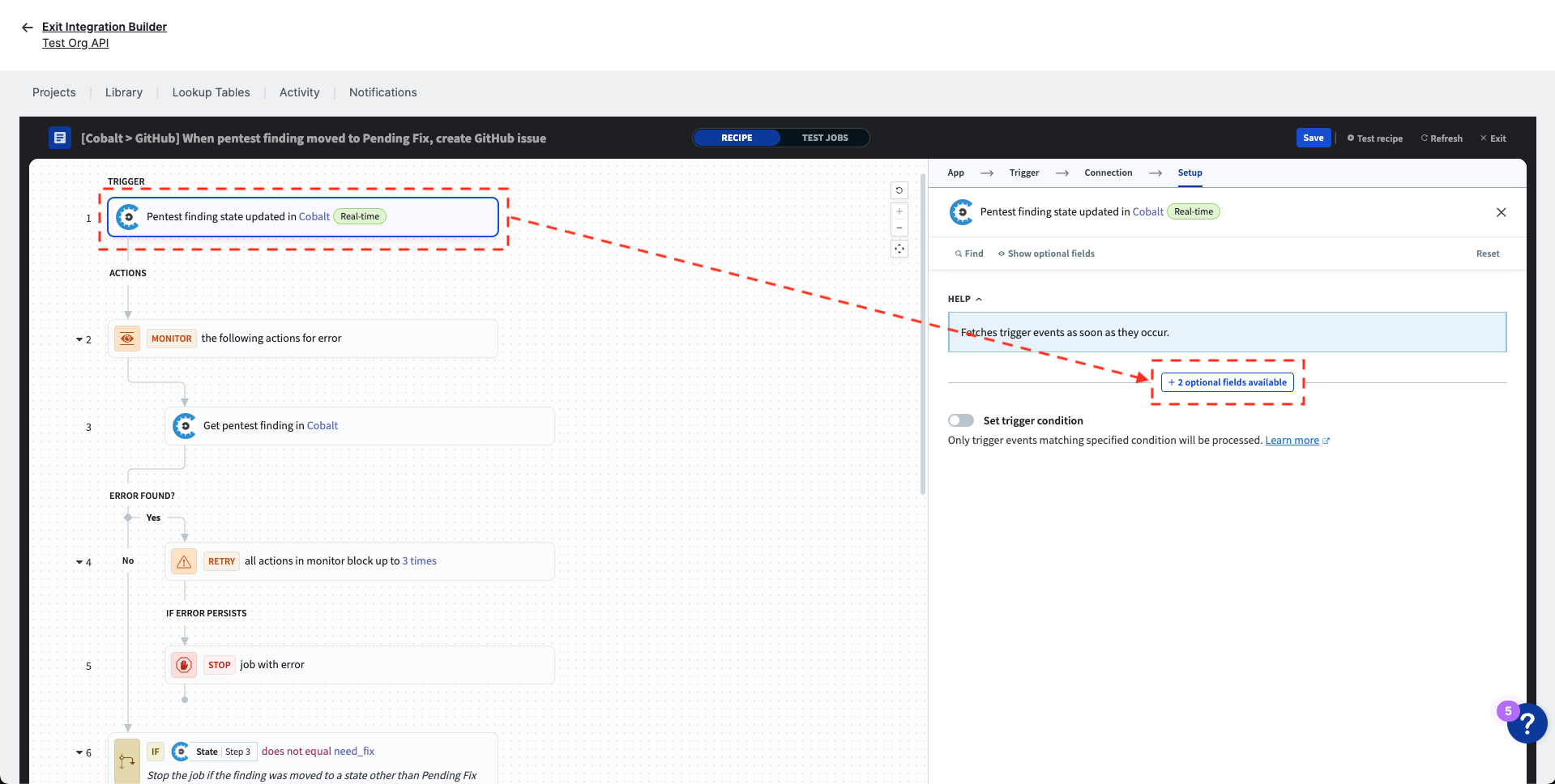Click the back arrow next to Exit Integration Builder
Screen dimensions: 1555x784
coord(28,28)
